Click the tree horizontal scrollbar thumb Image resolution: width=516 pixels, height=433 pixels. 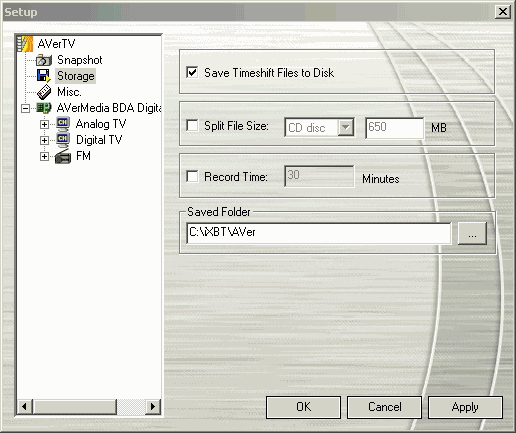[74, 406]
